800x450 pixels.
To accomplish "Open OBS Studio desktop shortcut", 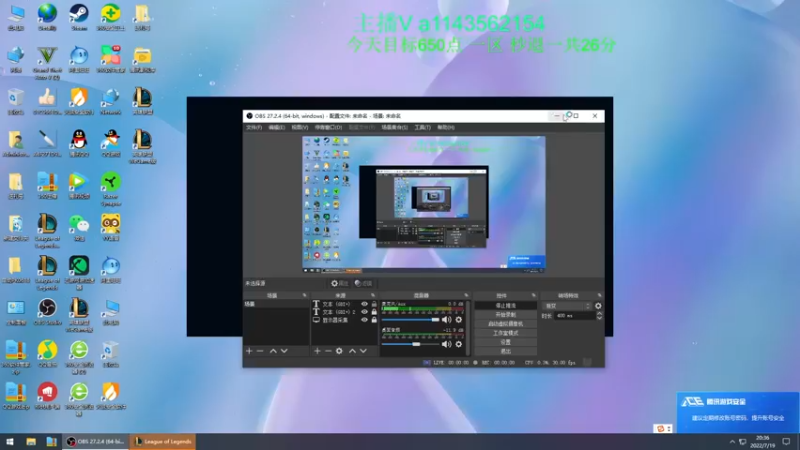I will [47, 312].
